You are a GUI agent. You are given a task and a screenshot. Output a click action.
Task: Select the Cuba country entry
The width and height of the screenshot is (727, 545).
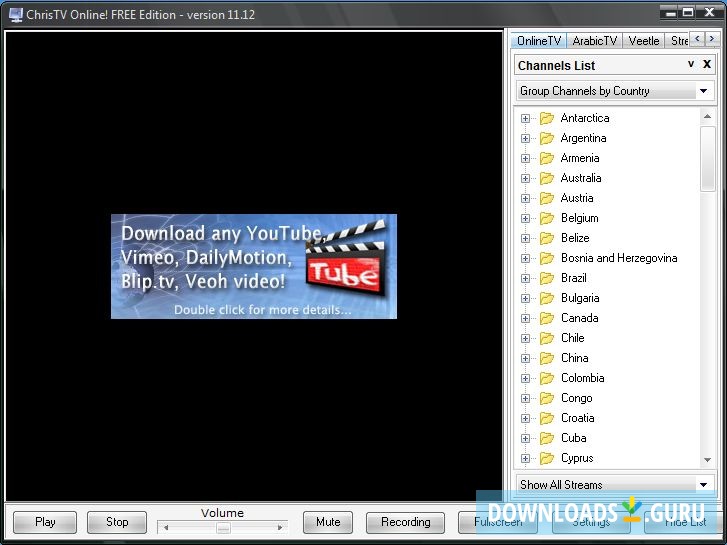pos(574,438)
